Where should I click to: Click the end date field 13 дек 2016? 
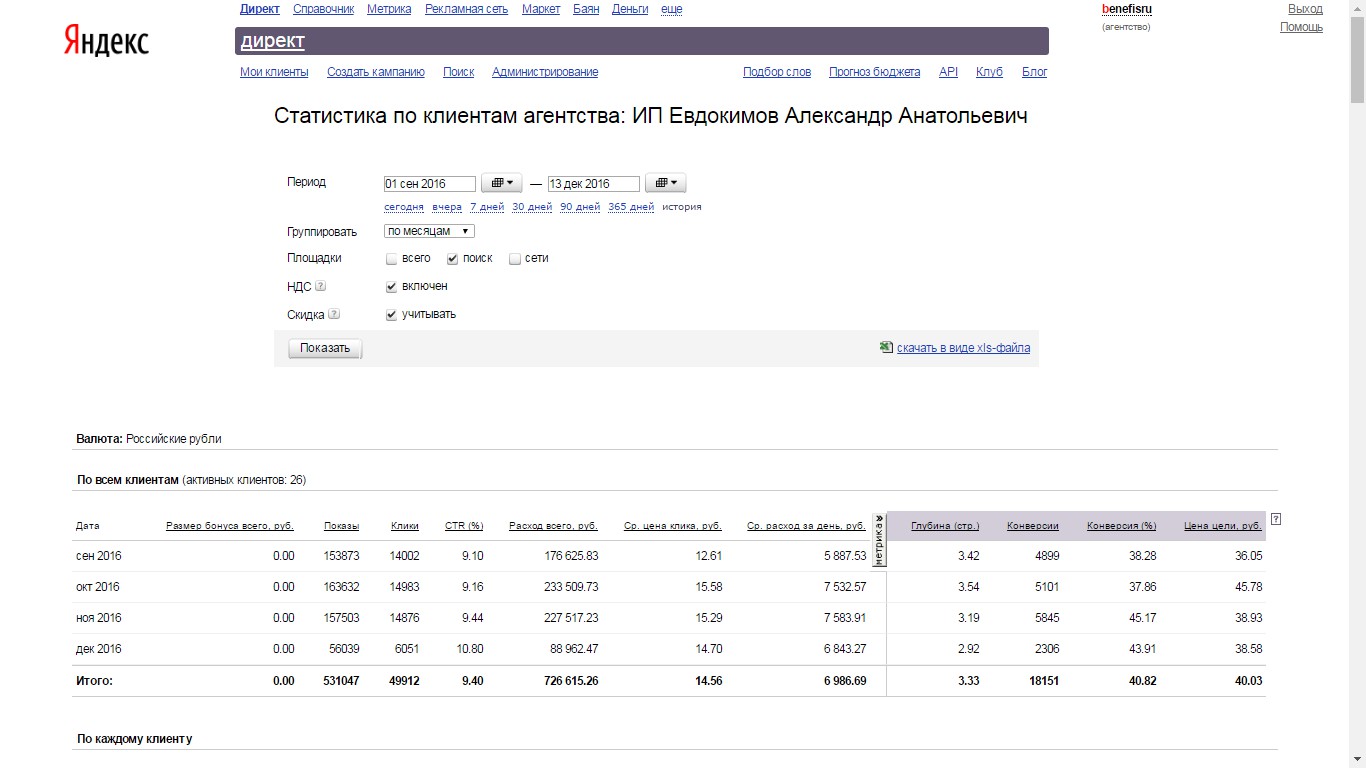pos(594,184)
